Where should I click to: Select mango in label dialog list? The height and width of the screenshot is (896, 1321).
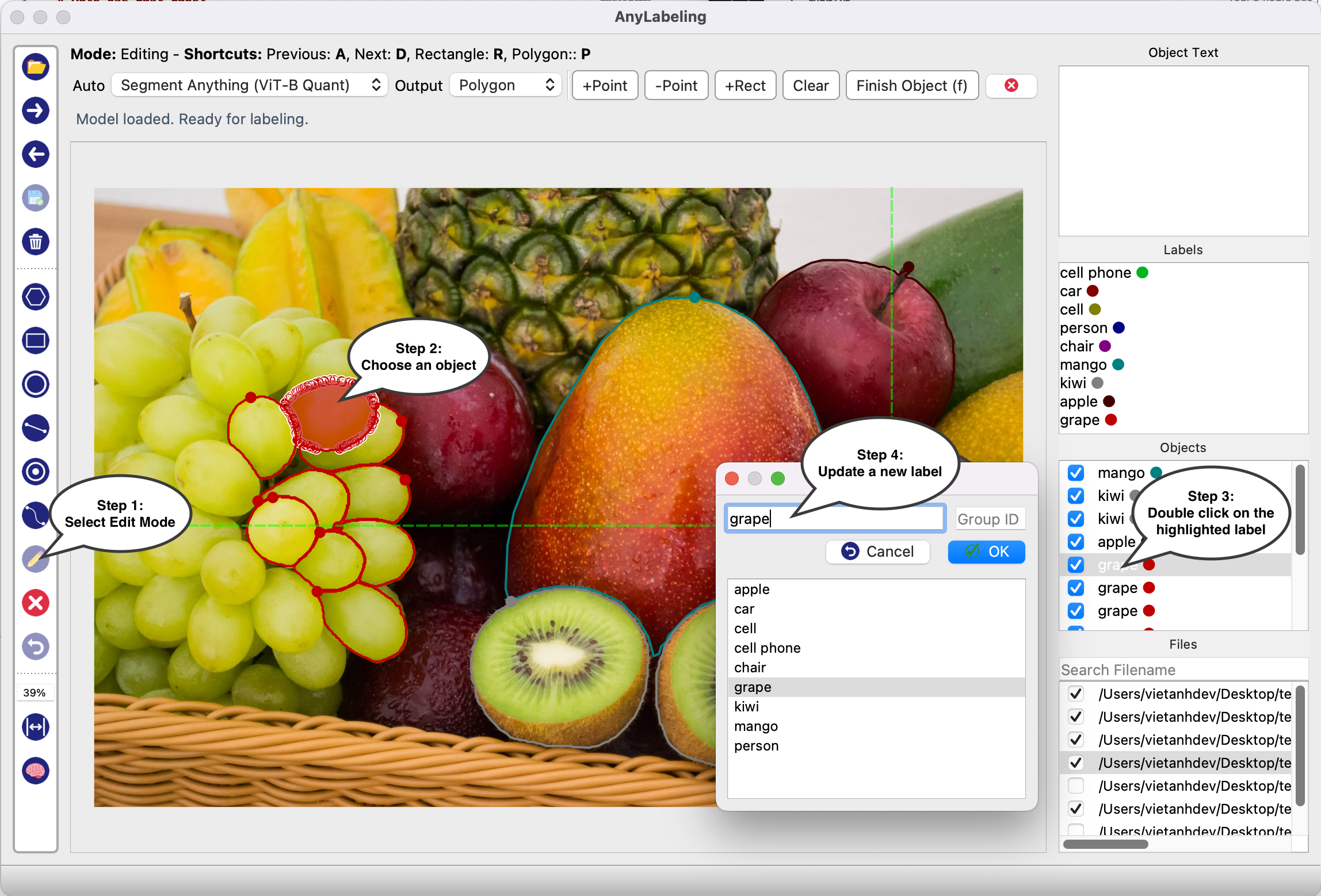(755, 726)
